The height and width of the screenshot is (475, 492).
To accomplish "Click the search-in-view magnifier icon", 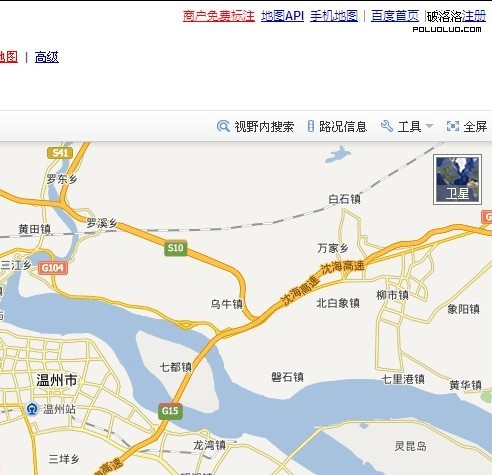I will pyautogui.click(x=223, y=126).
